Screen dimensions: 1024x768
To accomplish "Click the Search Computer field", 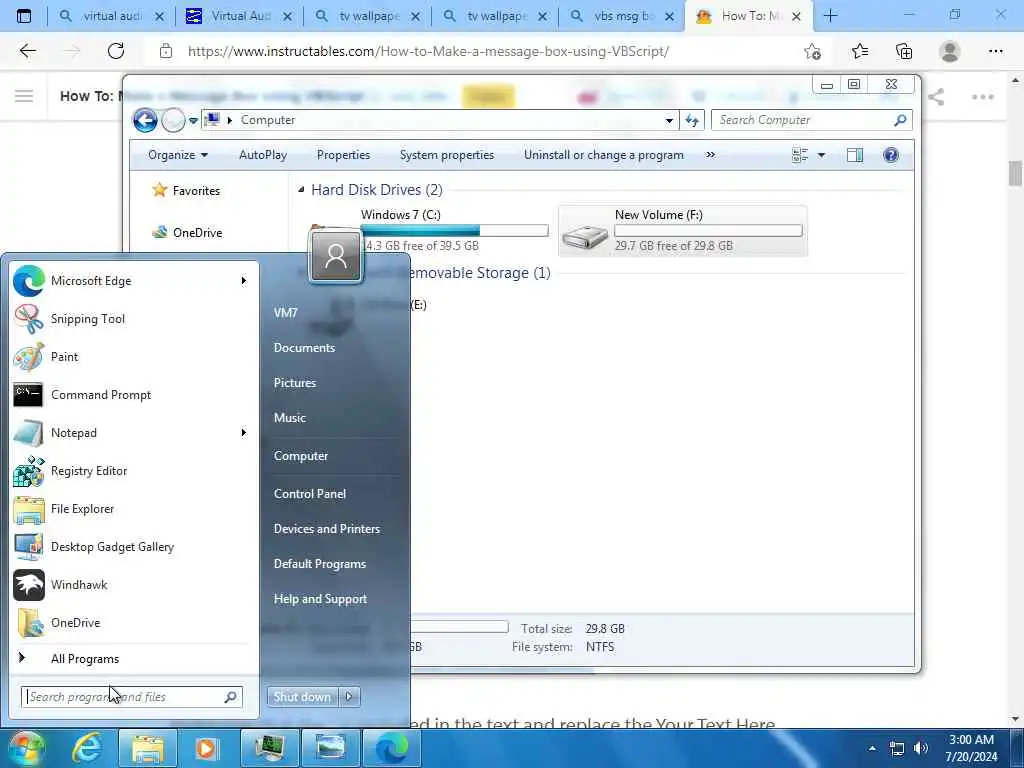I will click(811, 120).
